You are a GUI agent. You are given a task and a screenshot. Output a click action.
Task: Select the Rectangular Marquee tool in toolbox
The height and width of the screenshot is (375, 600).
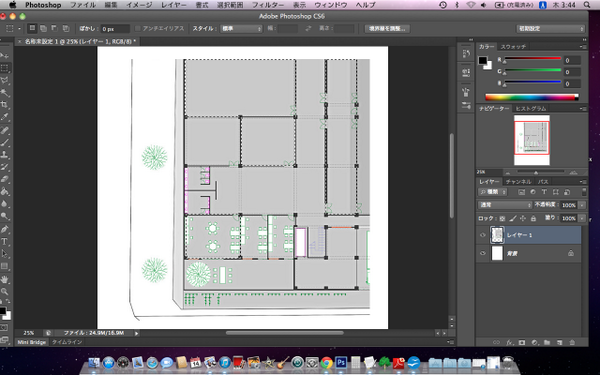coord(4,68)
